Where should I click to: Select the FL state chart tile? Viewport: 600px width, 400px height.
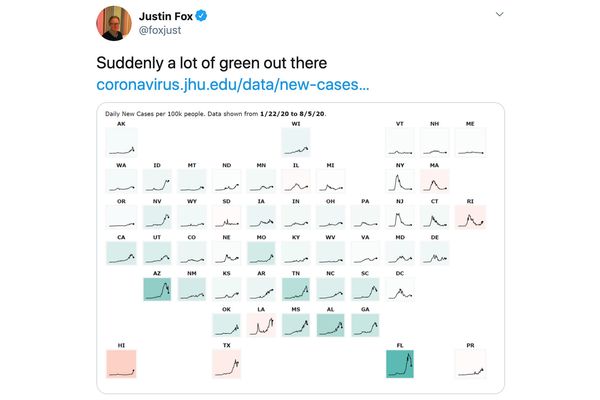point(400,364)
